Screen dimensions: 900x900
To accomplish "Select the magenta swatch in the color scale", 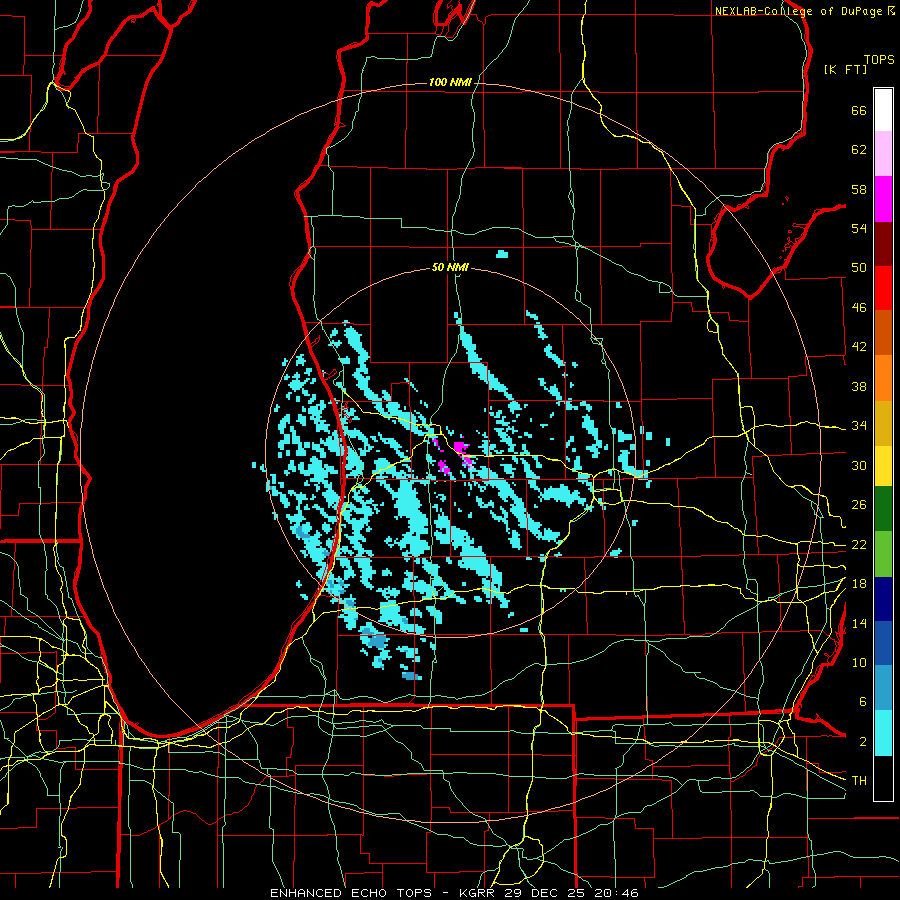I will click(883, 199).
